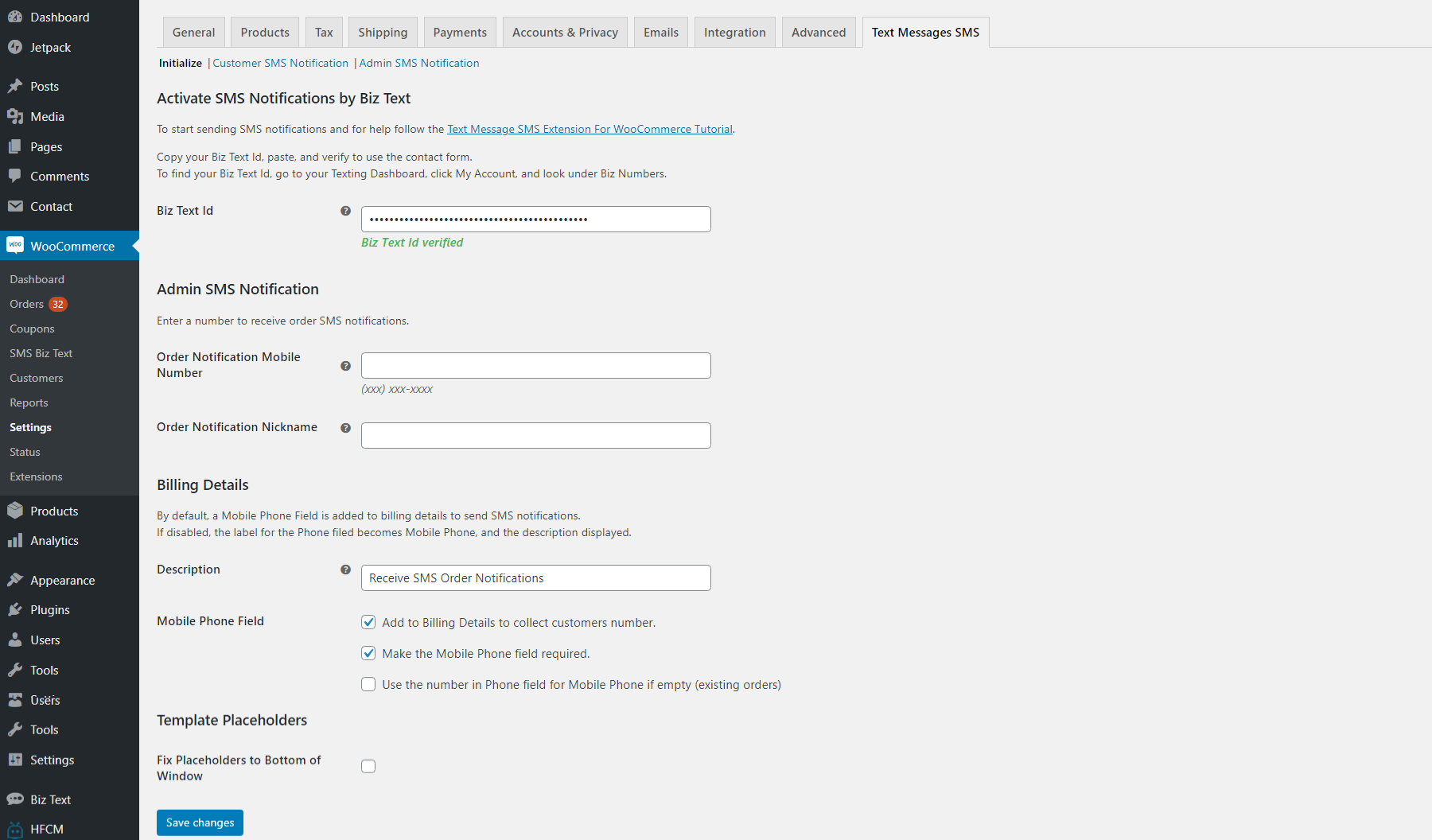Click the Pages icon in sidebar
1432x840 pixels.
coord(15,146)
